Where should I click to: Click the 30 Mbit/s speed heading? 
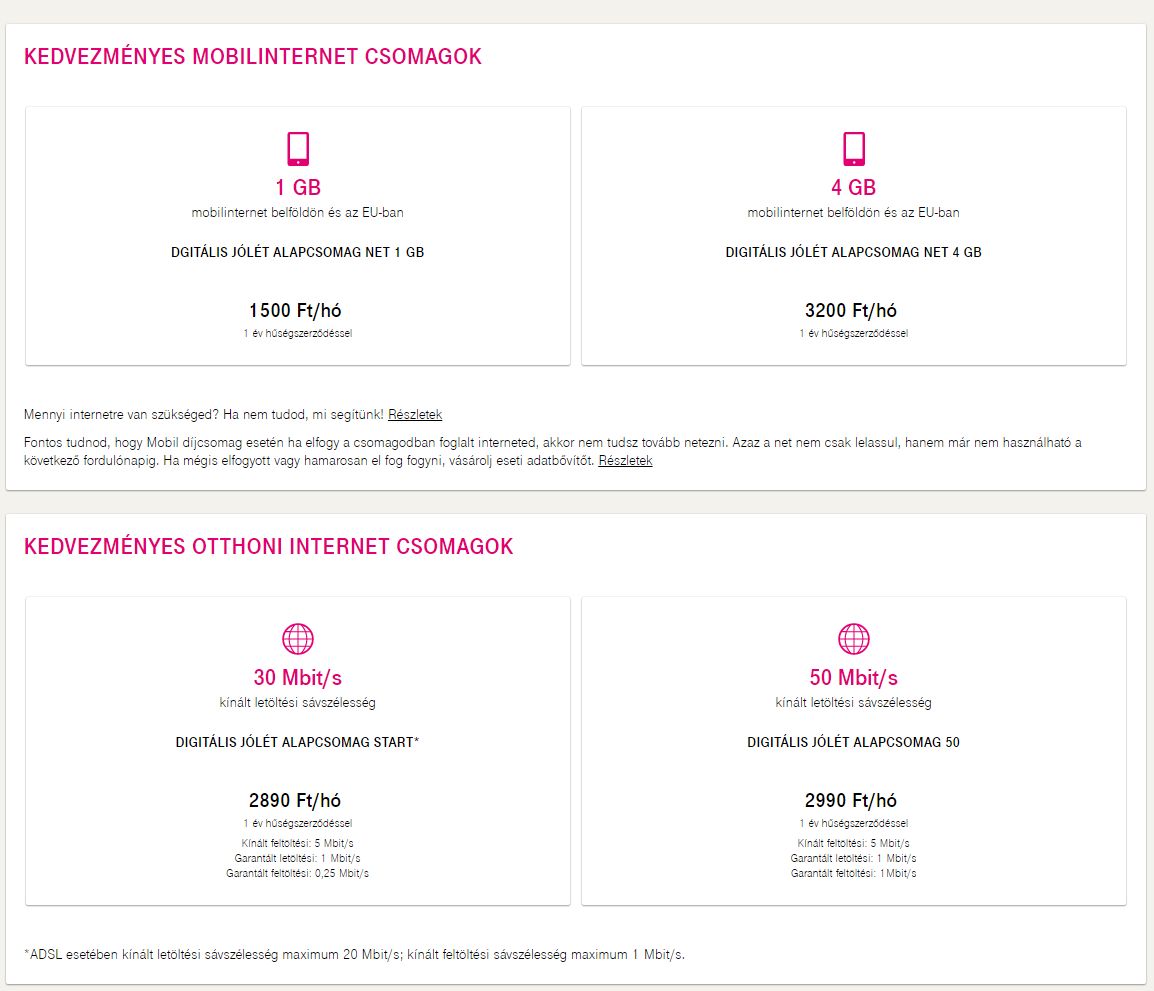pyautogui.click(x=298, y=678)
